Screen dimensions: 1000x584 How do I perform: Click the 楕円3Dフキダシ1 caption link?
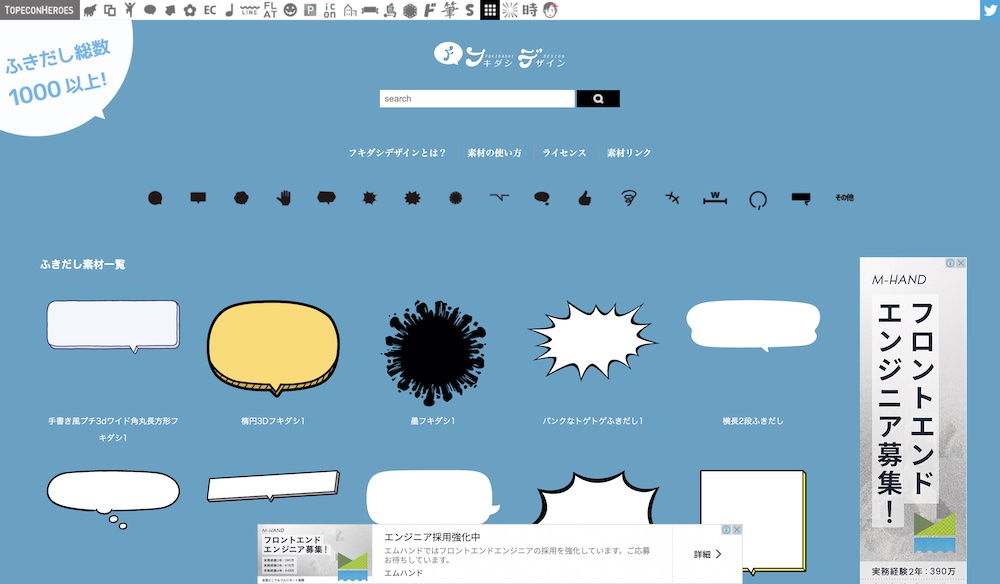tap(273, 421)
